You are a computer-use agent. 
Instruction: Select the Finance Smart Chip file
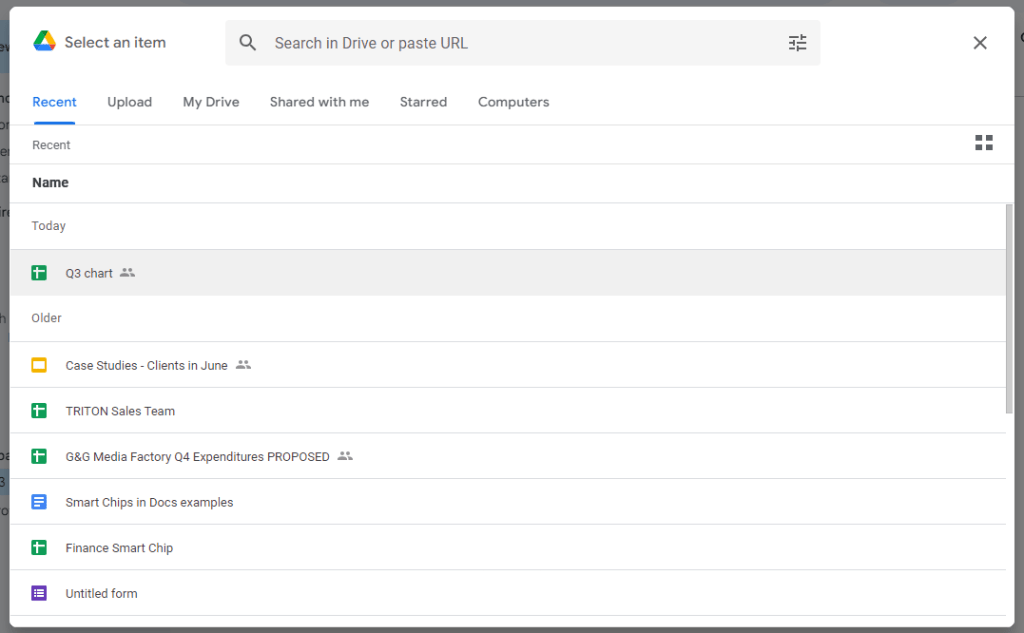click(x=507, y=547)
